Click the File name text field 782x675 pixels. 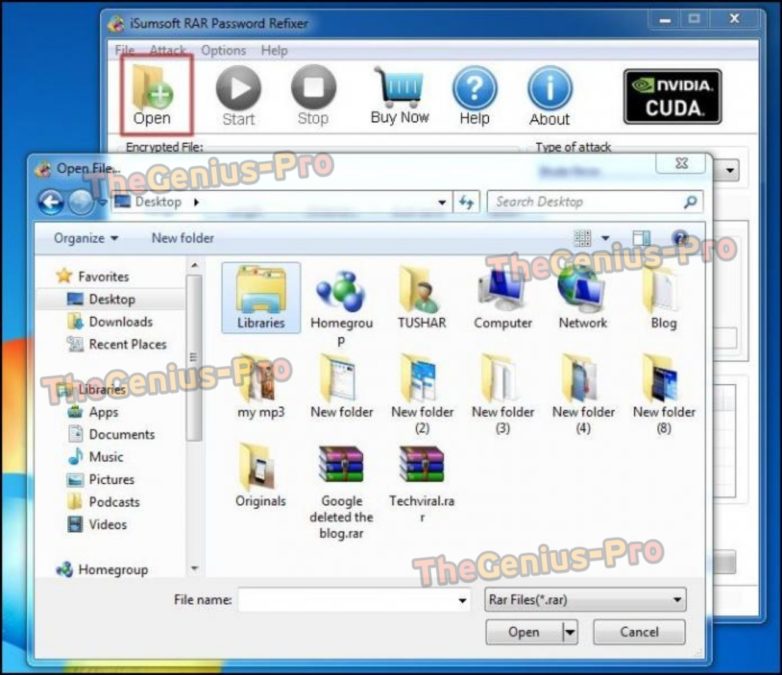tap(354, 600)
